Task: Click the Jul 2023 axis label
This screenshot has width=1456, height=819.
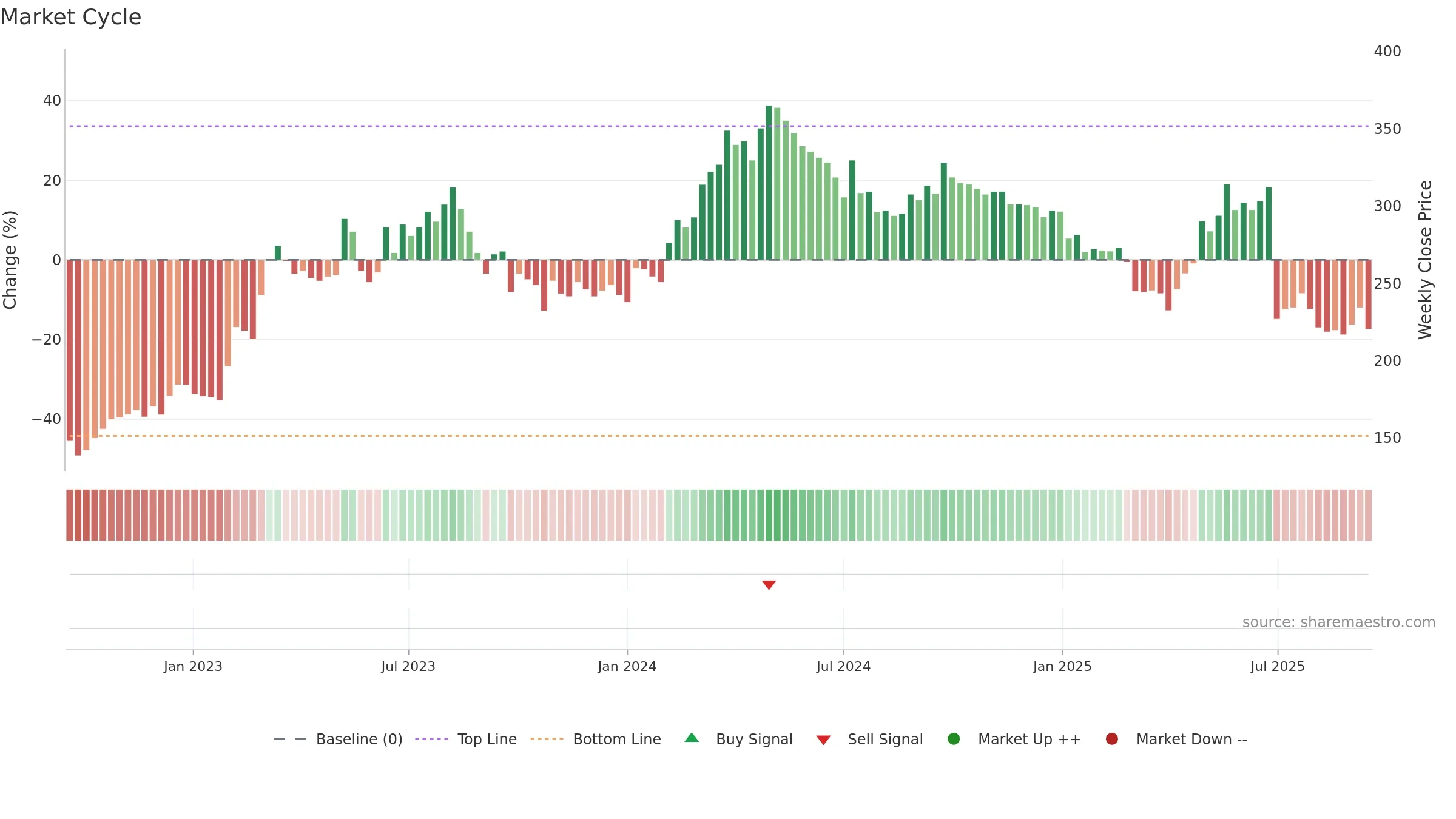Action: 408,666
